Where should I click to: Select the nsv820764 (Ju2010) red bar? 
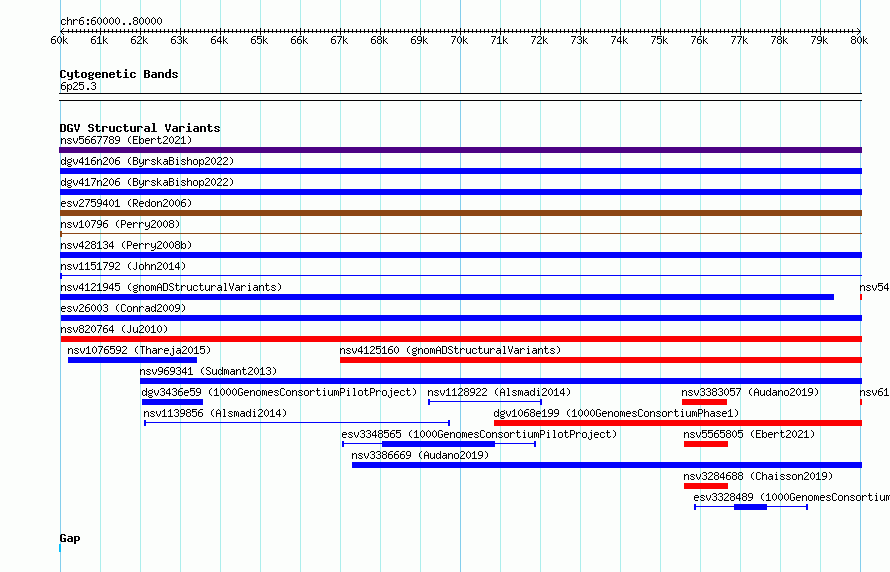(x=461, y=339)
